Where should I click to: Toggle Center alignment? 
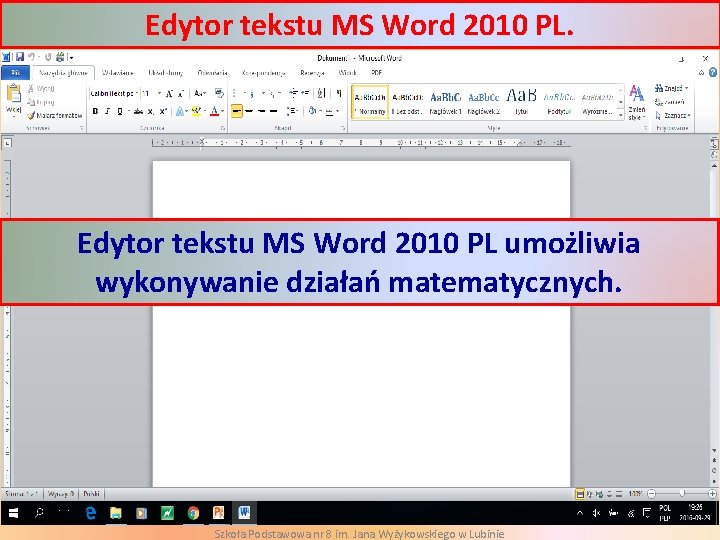pos(249,111)
